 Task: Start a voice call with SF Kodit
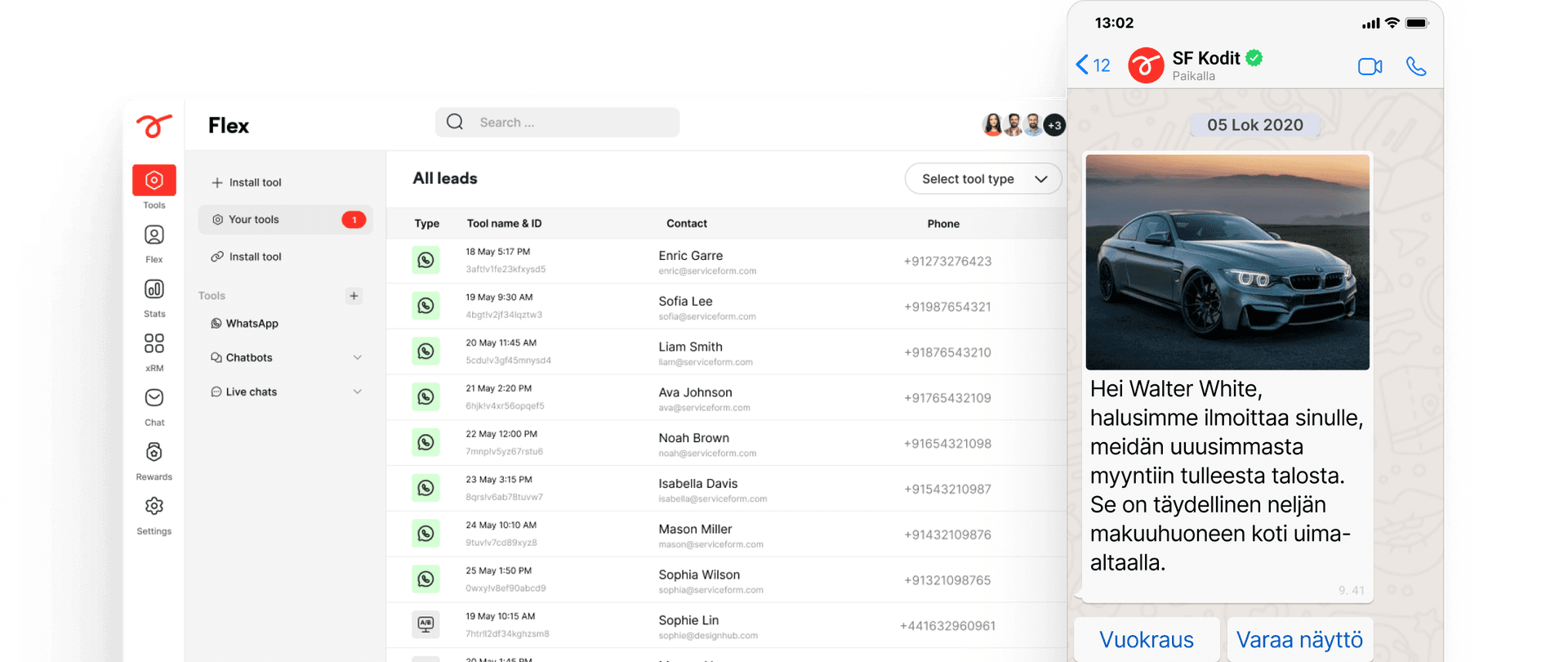[x=1415, y=66]
